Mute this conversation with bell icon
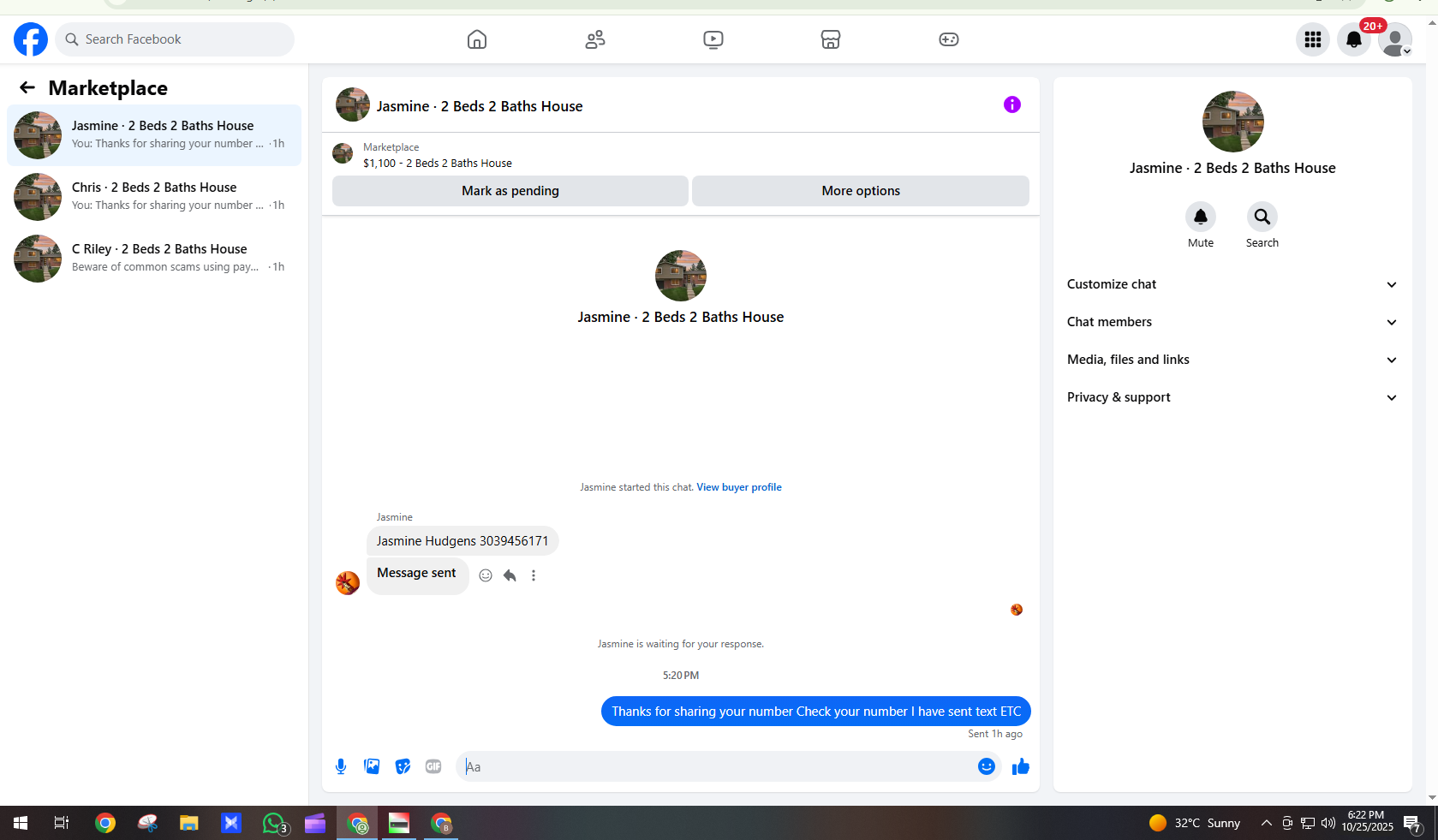Screen dimensions: 1438x840 click(1201, 217)
